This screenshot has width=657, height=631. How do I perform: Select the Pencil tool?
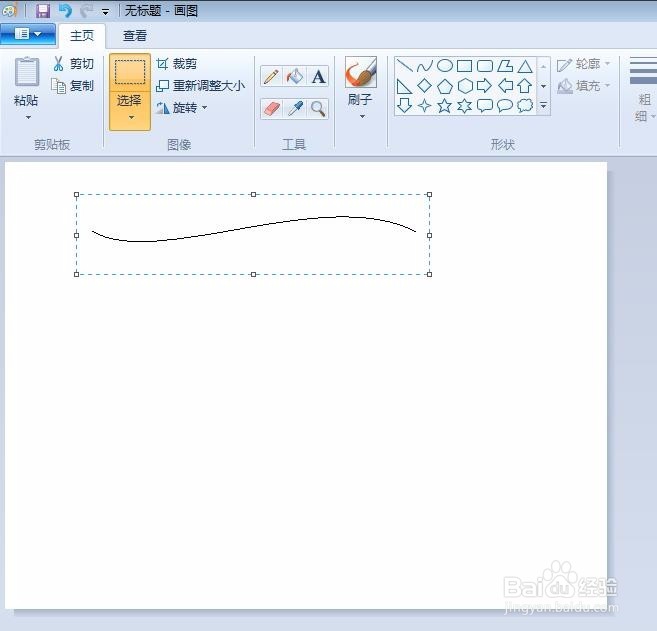(272, 76)
